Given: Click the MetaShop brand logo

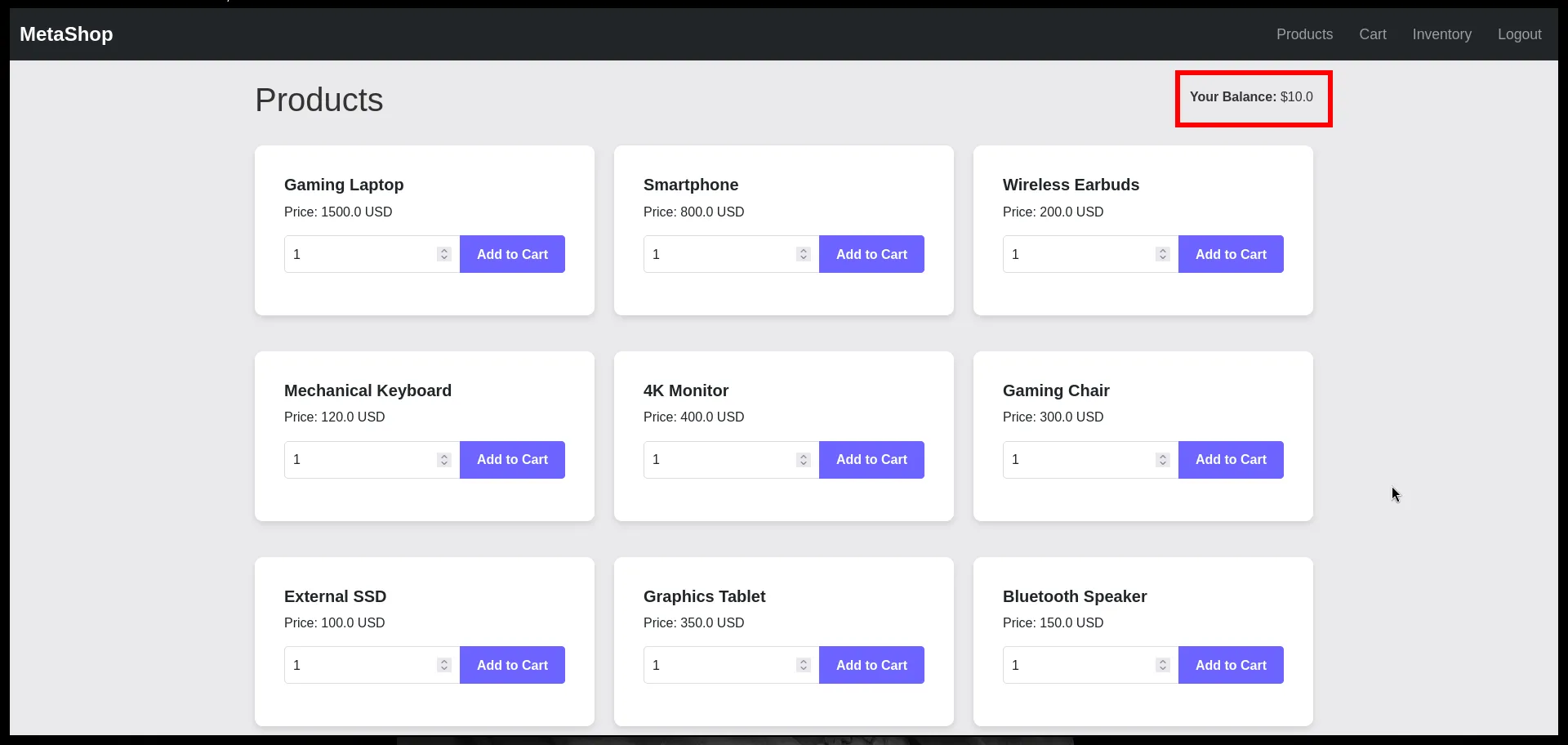Looking at the screenshot, I should coord(66,34).
